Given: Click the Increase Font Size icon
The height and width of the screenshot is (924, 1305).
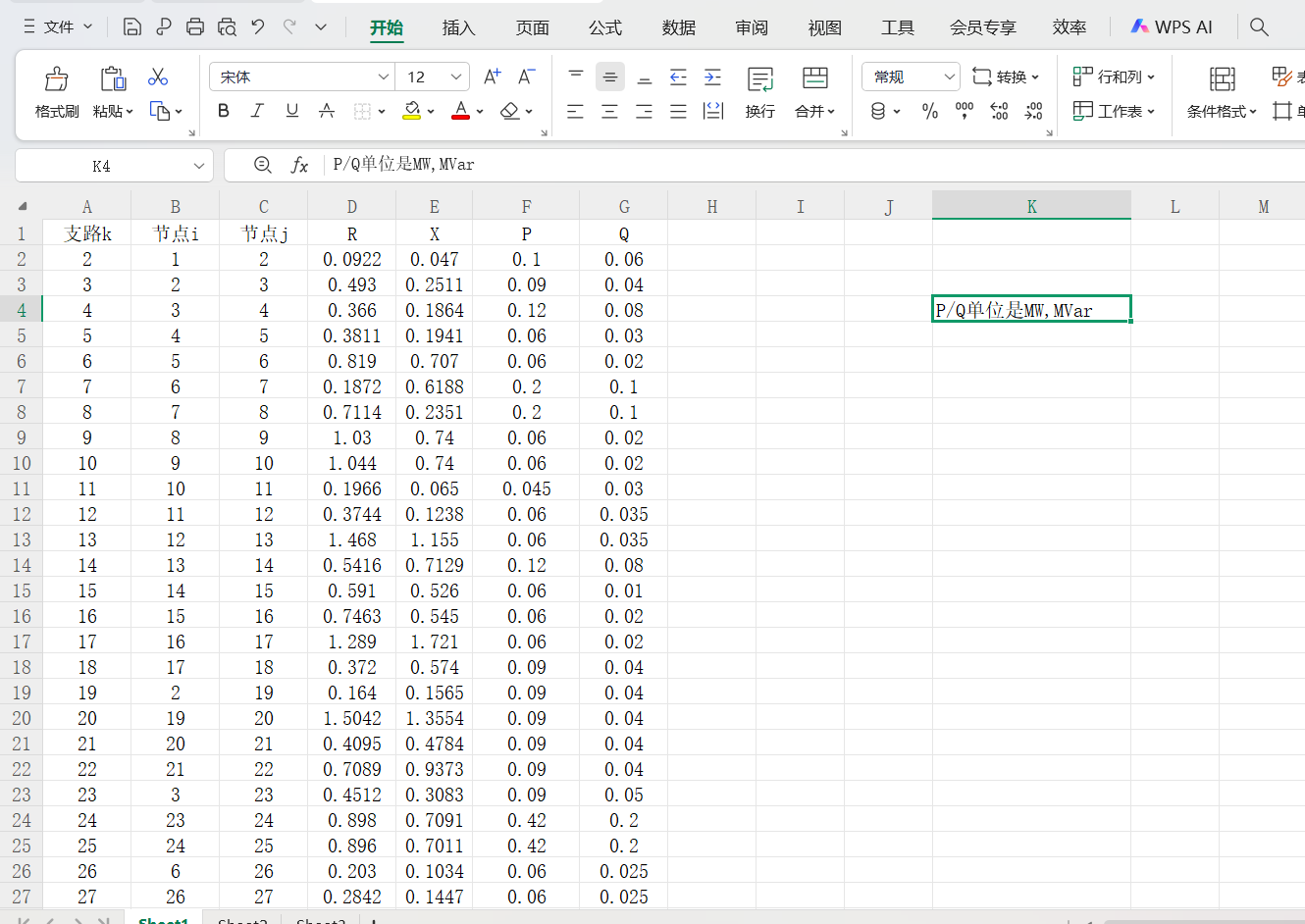Looking at the screenshot, I should (x=493, y=77).
